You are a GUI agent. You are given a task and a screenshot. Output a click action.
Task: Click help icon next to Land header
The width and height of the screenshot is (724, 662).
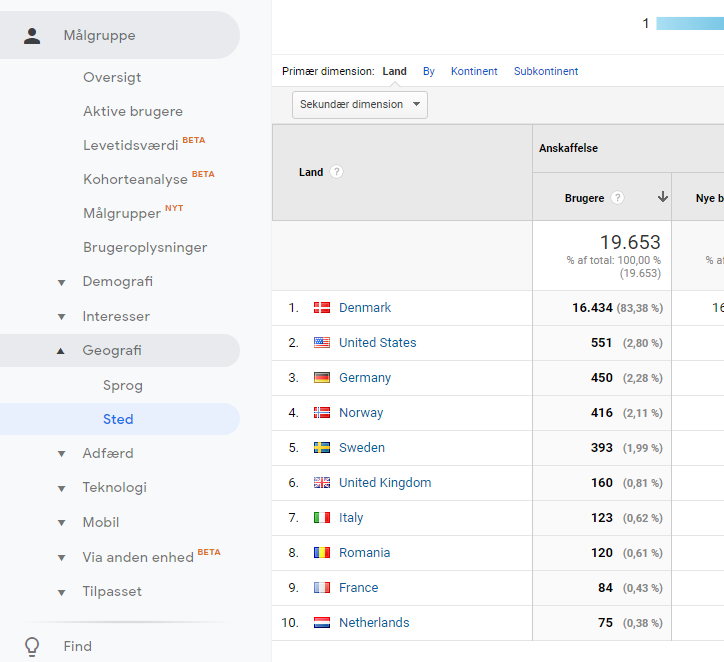pyautogui.click(x=337, y=172)
